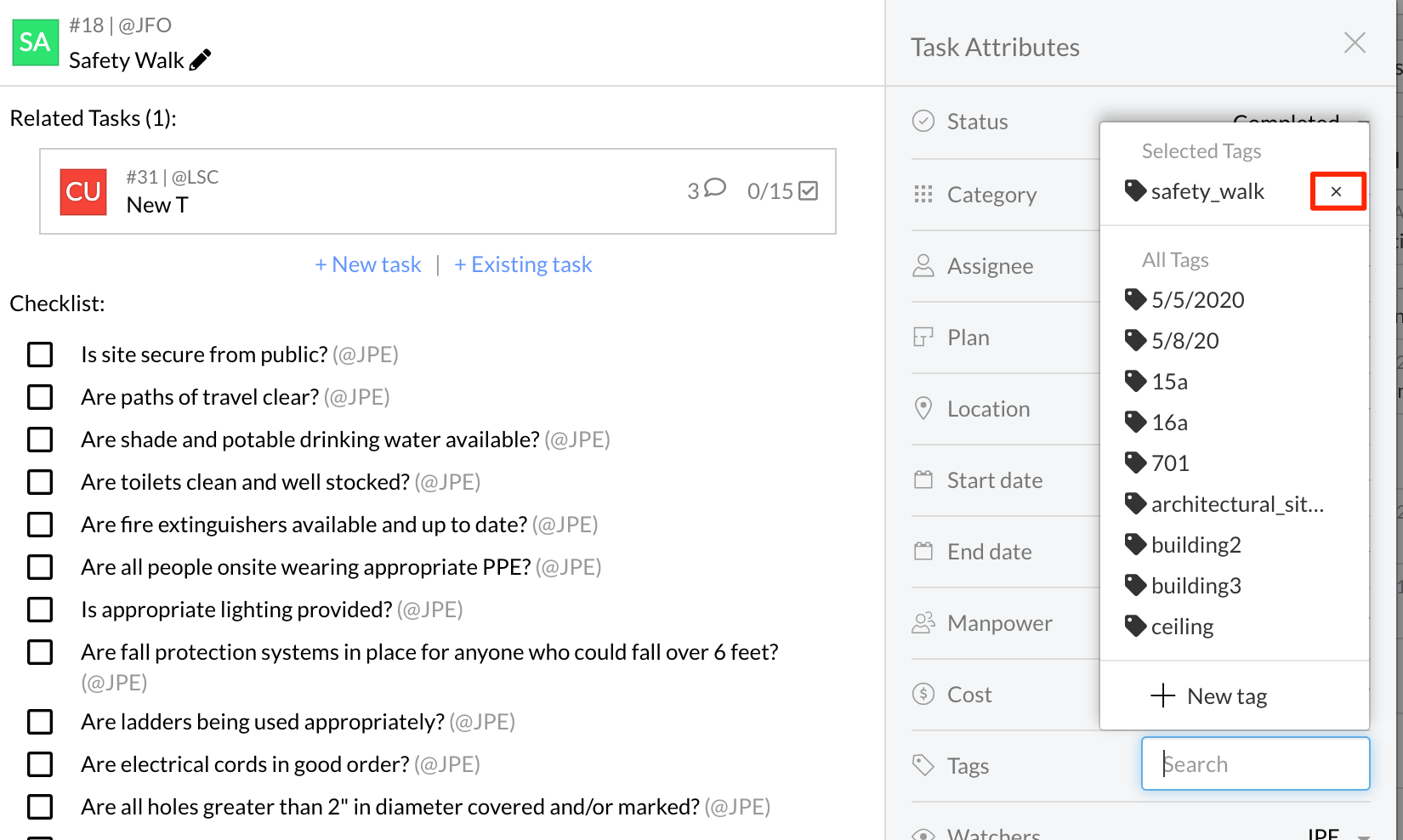Remove the safety_walk selected tag
Viewport: 1403px width, 840px height.
point(1337,191)
